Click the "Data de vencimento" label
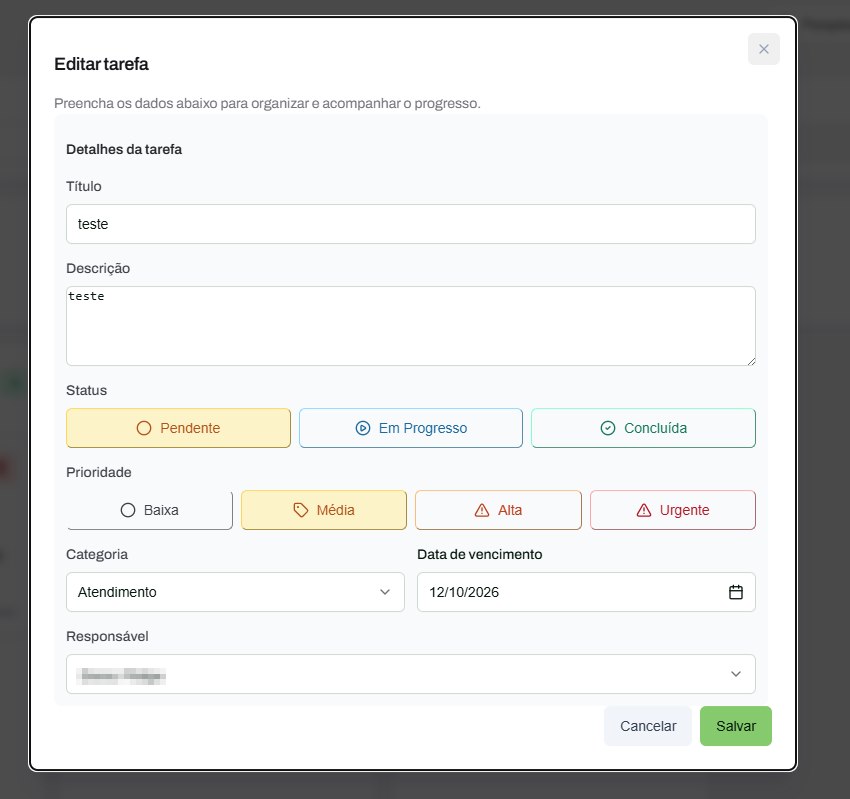 pyautogui.click(x=480, y=554)
